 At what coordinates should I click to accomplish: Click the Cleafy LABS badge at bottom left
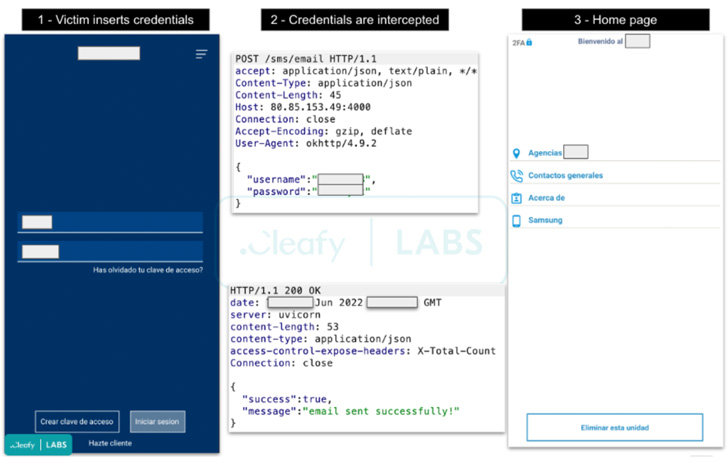click(39, 445)
